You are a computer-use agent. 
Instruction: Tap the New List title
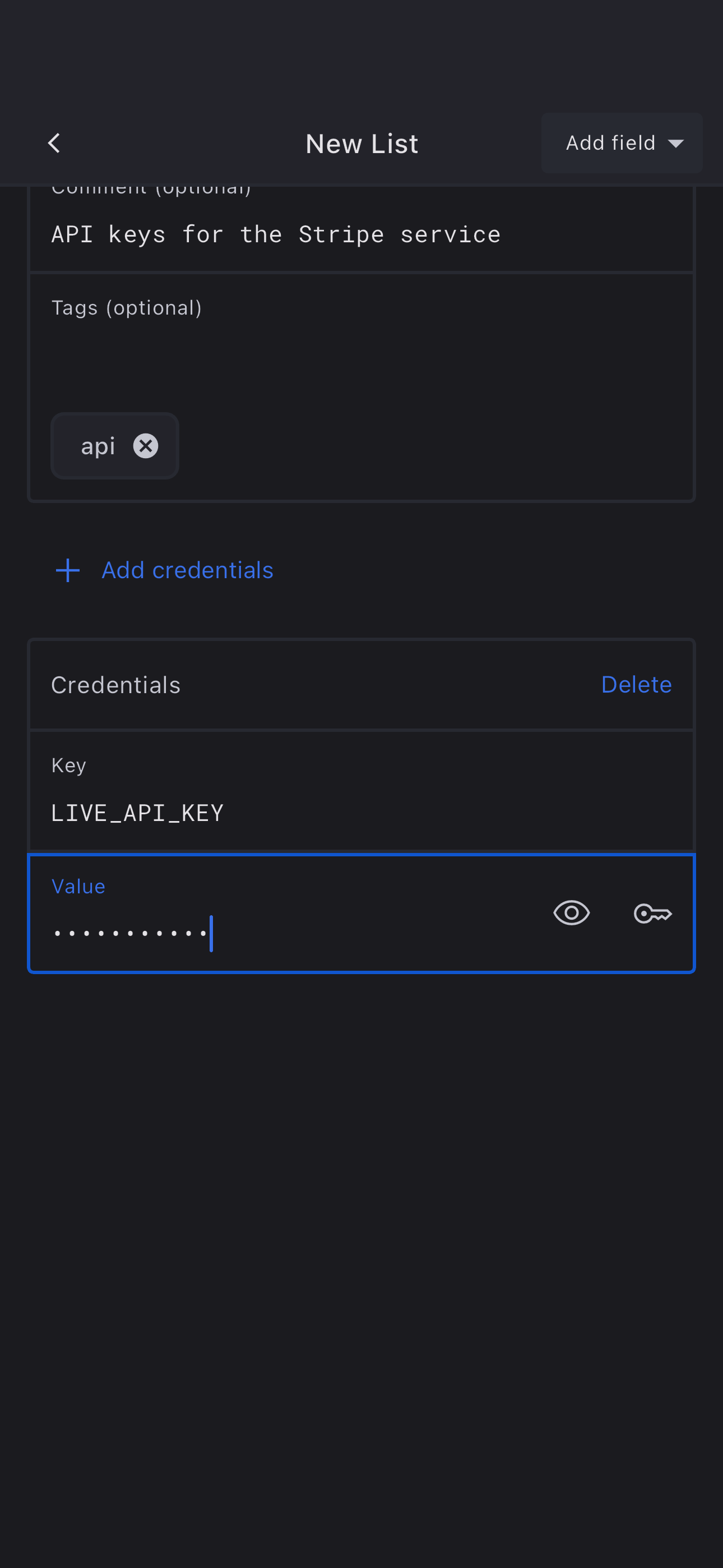pos(361,144)
